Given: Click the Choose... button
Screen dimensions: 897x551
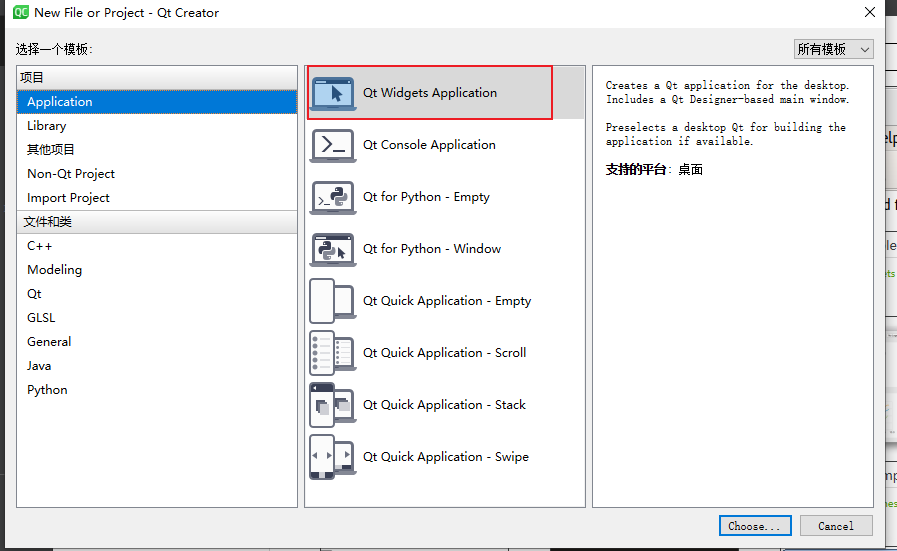Looking at the screenshot, I should pyautogui.click(x=755, y=526).
